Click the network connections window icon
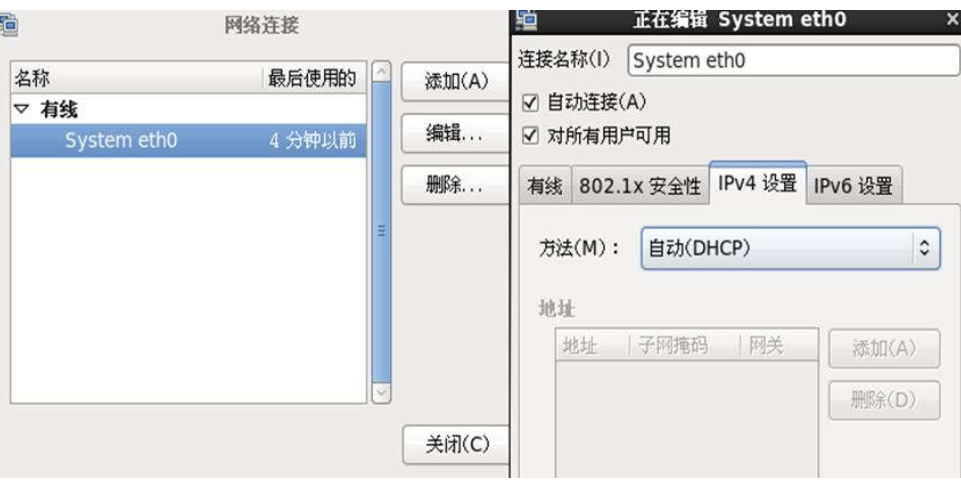 [x=9, y=24]
